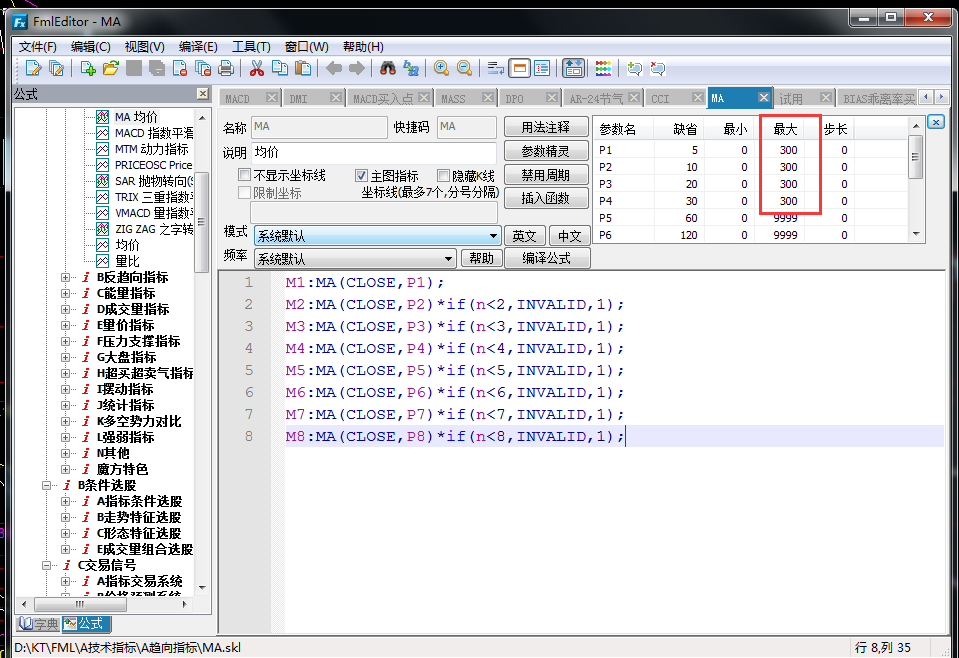959x658 pixels.
Task: Click the 插入函数 button
Action: 546,198
